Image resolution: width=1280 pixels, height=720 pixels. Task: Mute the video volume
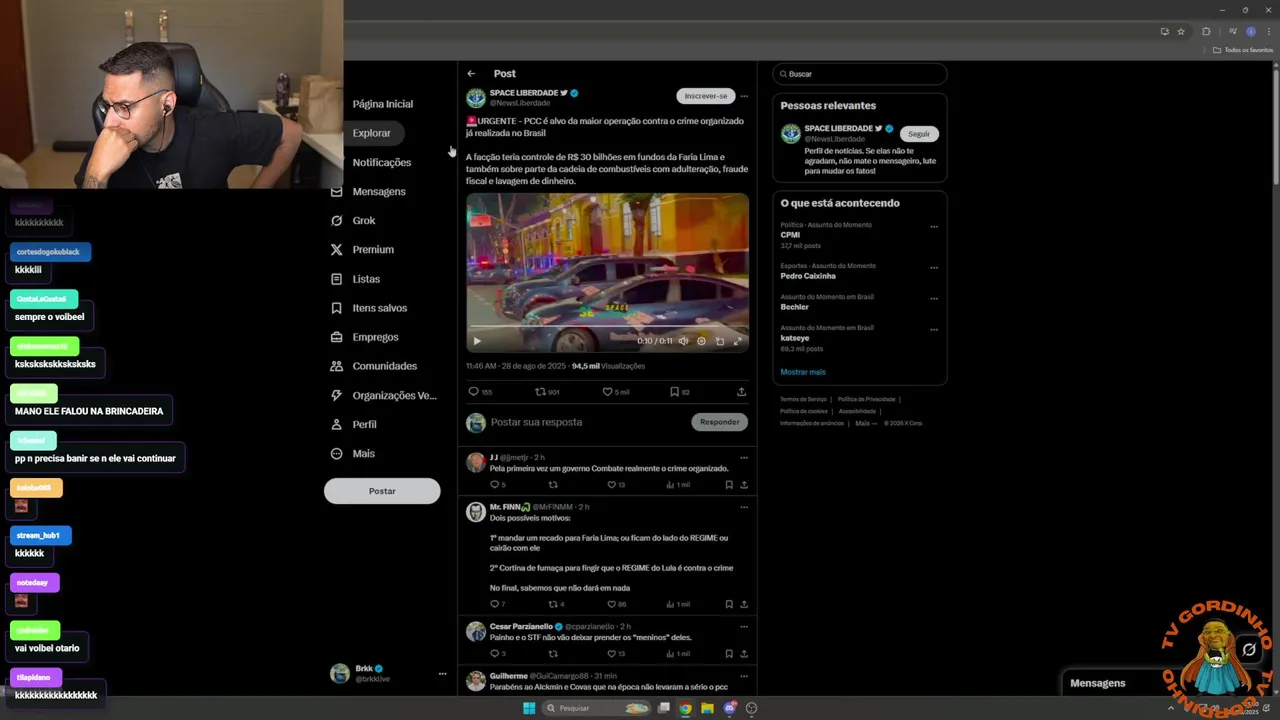[x=683, y=341]
